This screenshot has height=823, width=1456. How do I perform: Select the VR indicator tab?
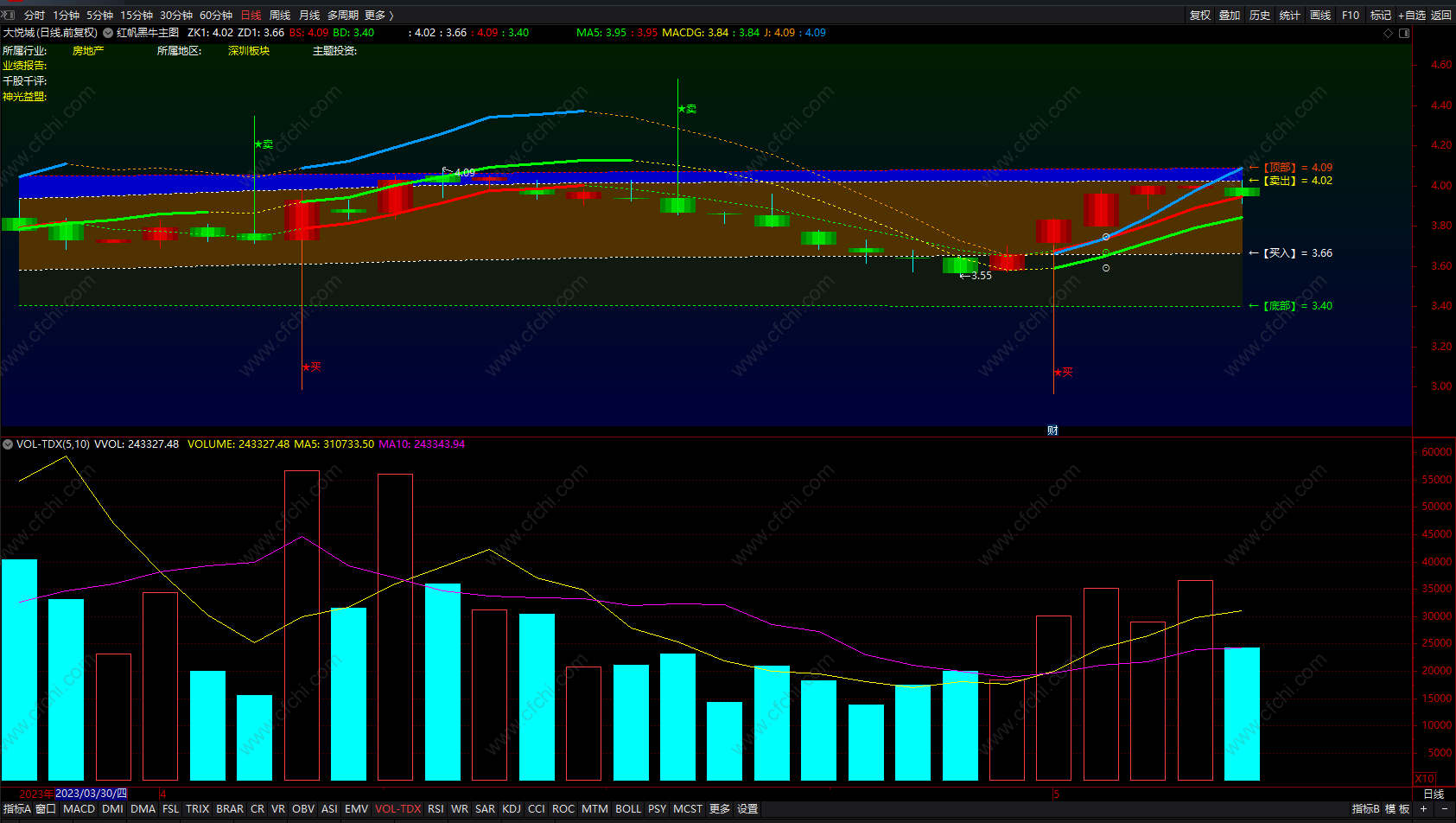(278, 809)
